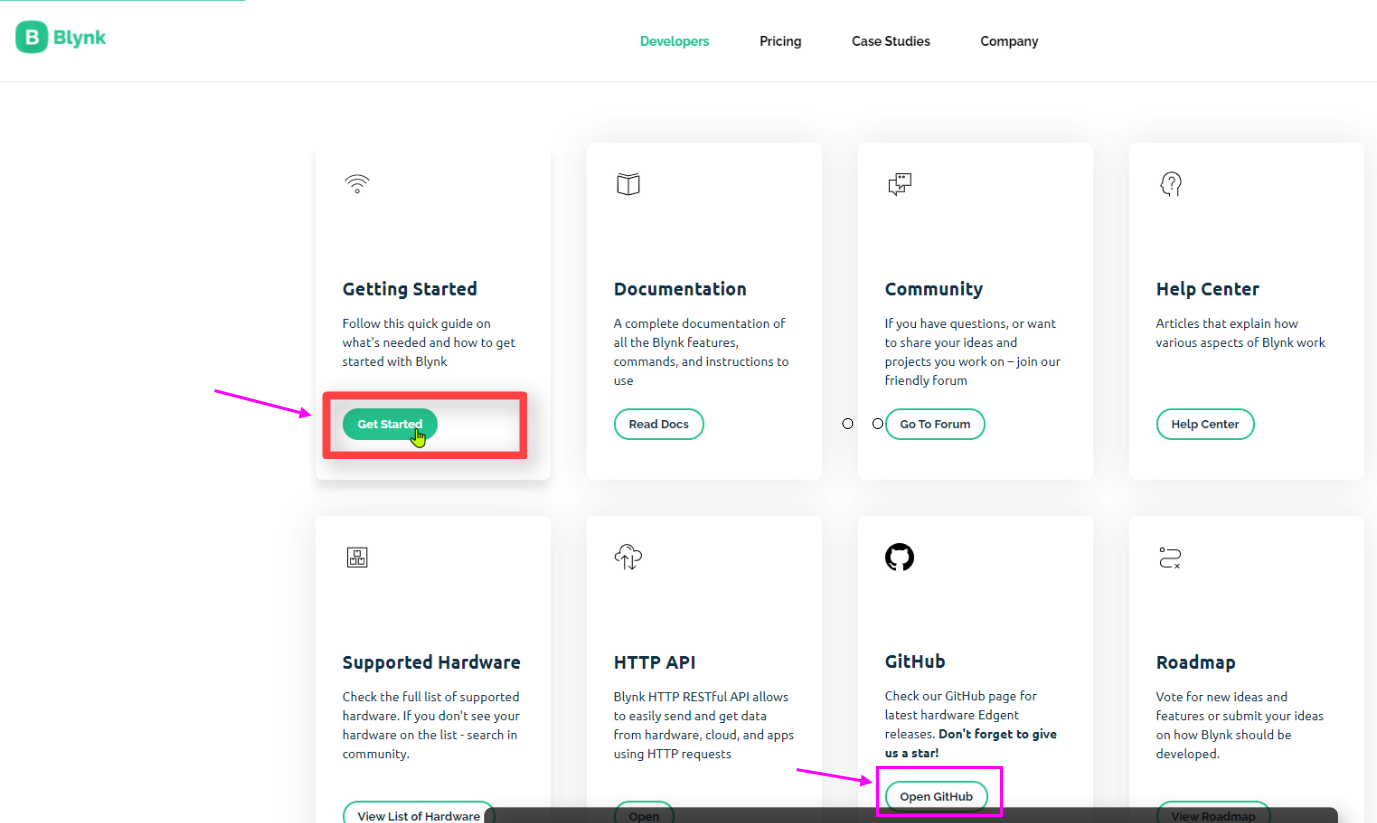
Task: Click the HTTP API cloud icon
Action: (x=628, y=557)
